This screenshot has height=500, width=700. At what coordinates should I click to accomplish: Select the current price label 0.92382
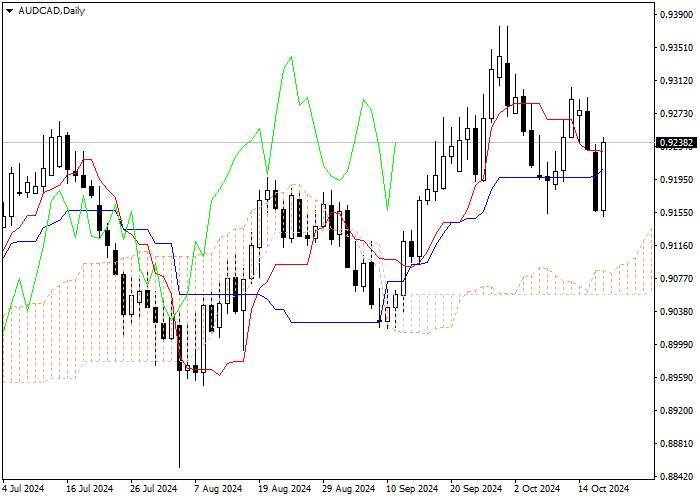[676, 143]
